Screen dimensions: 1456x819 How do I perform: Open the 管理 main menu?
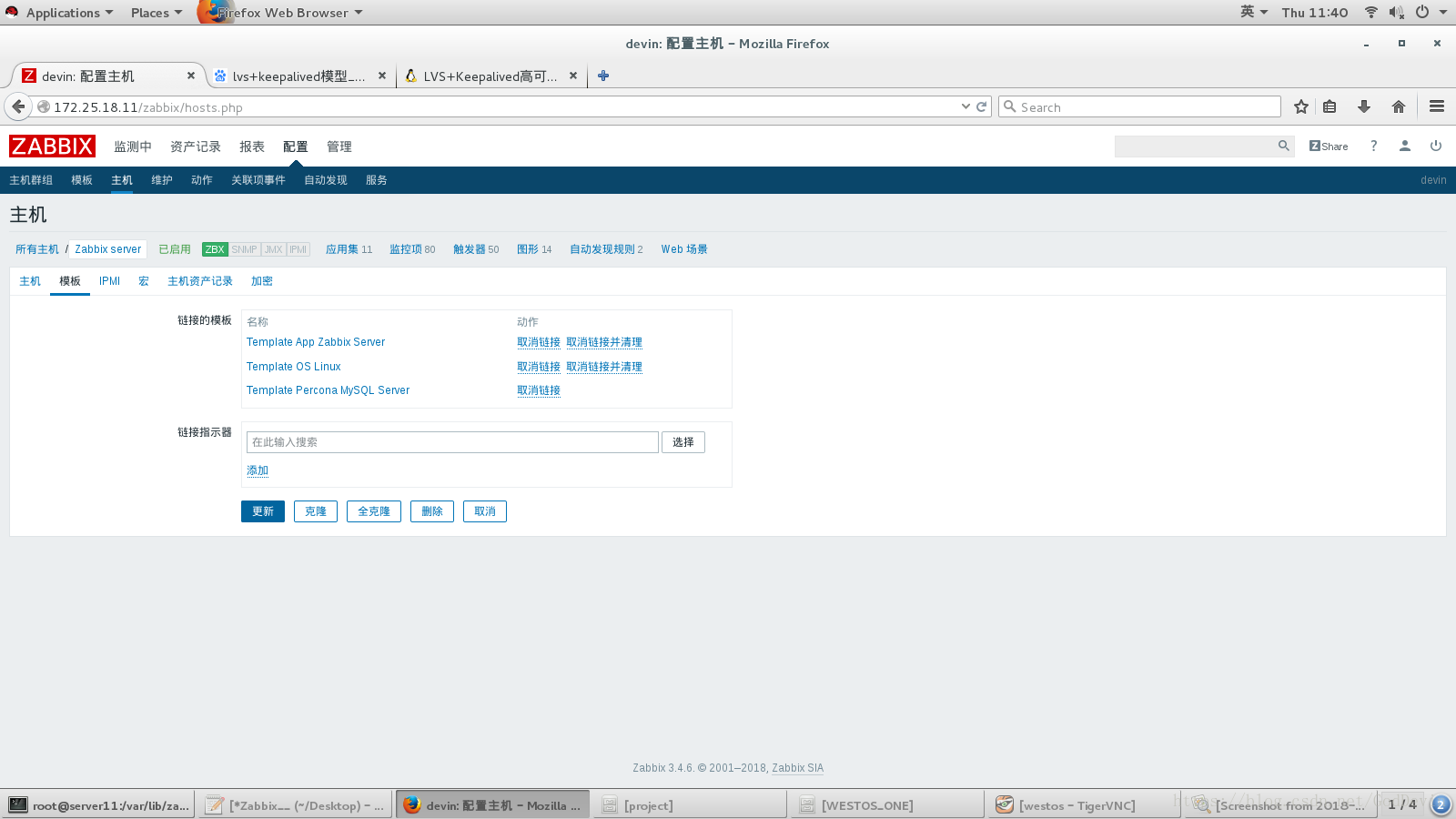(339, 147)
